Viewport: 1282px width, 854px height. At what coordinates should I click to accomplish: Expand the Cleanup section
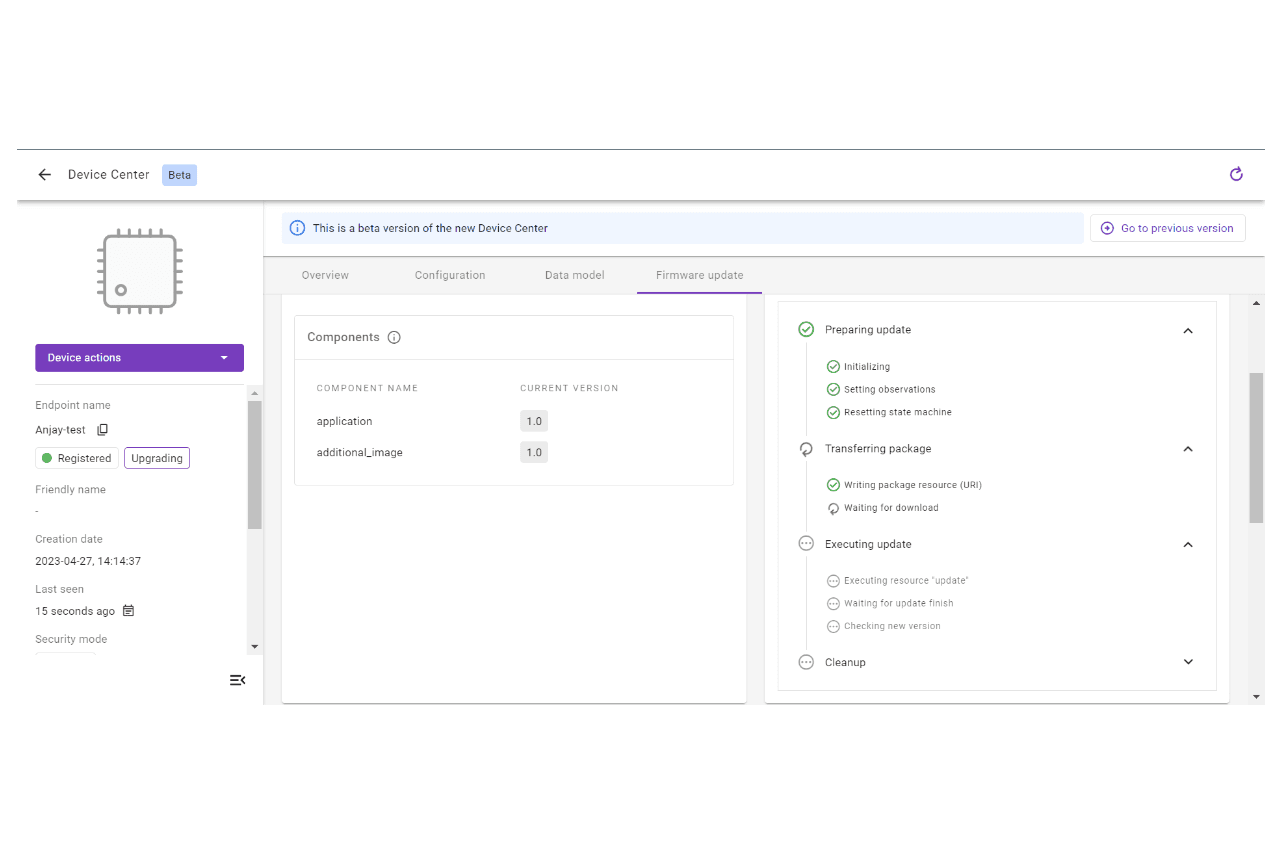[x=1188, y=662]
